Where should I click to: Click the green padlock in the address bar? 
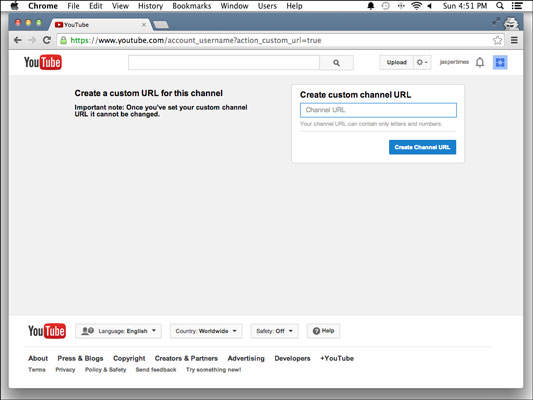(x=63, y=40)
